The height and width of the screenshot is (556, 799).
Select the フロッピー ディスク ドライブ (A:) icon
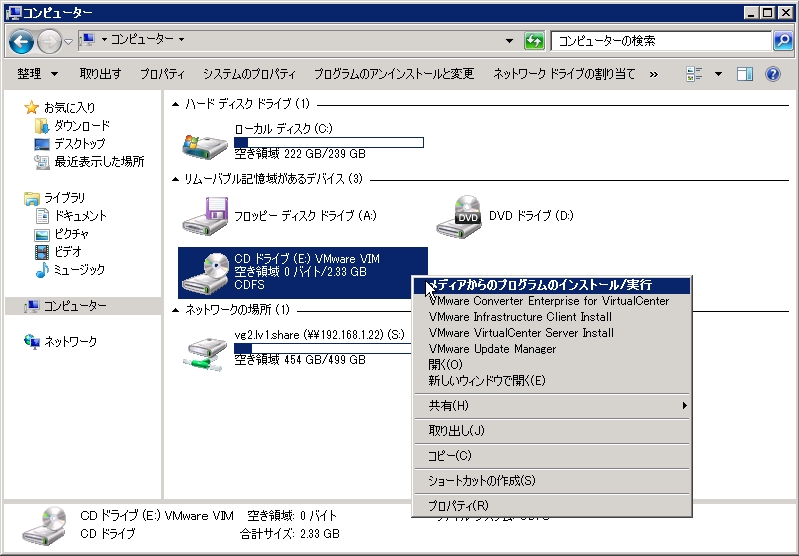point(205,217)
